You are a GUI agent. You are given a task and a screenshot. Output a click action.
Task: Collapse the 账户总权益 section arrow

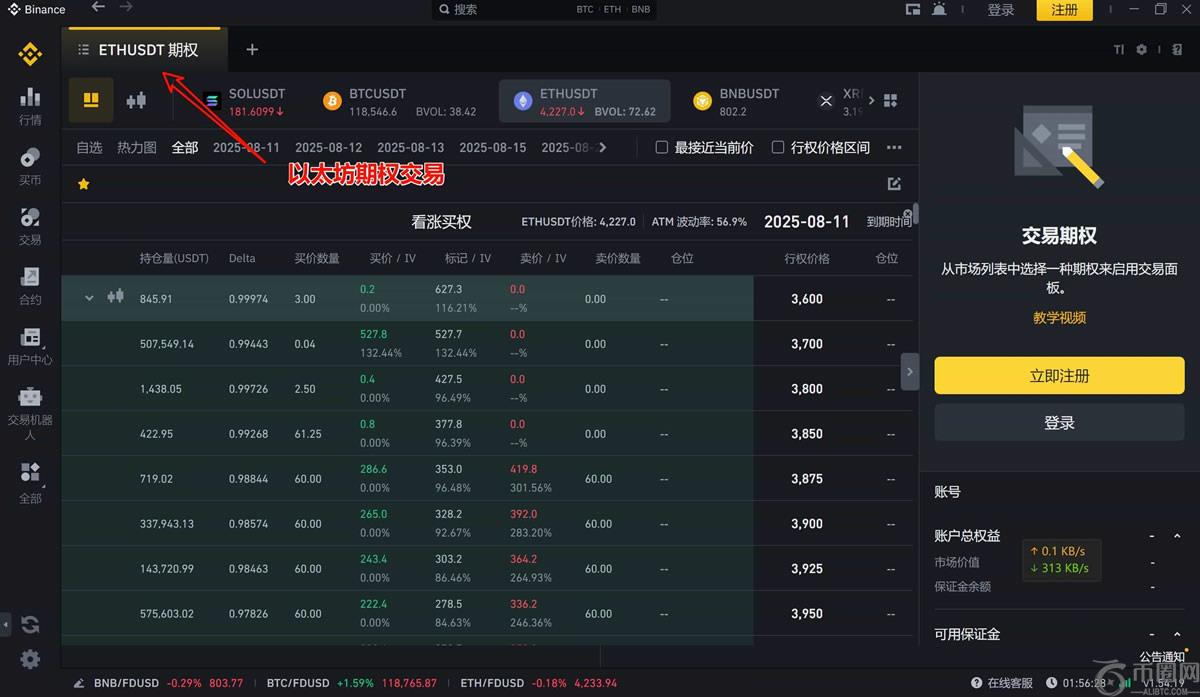(x=1179, y=536)
